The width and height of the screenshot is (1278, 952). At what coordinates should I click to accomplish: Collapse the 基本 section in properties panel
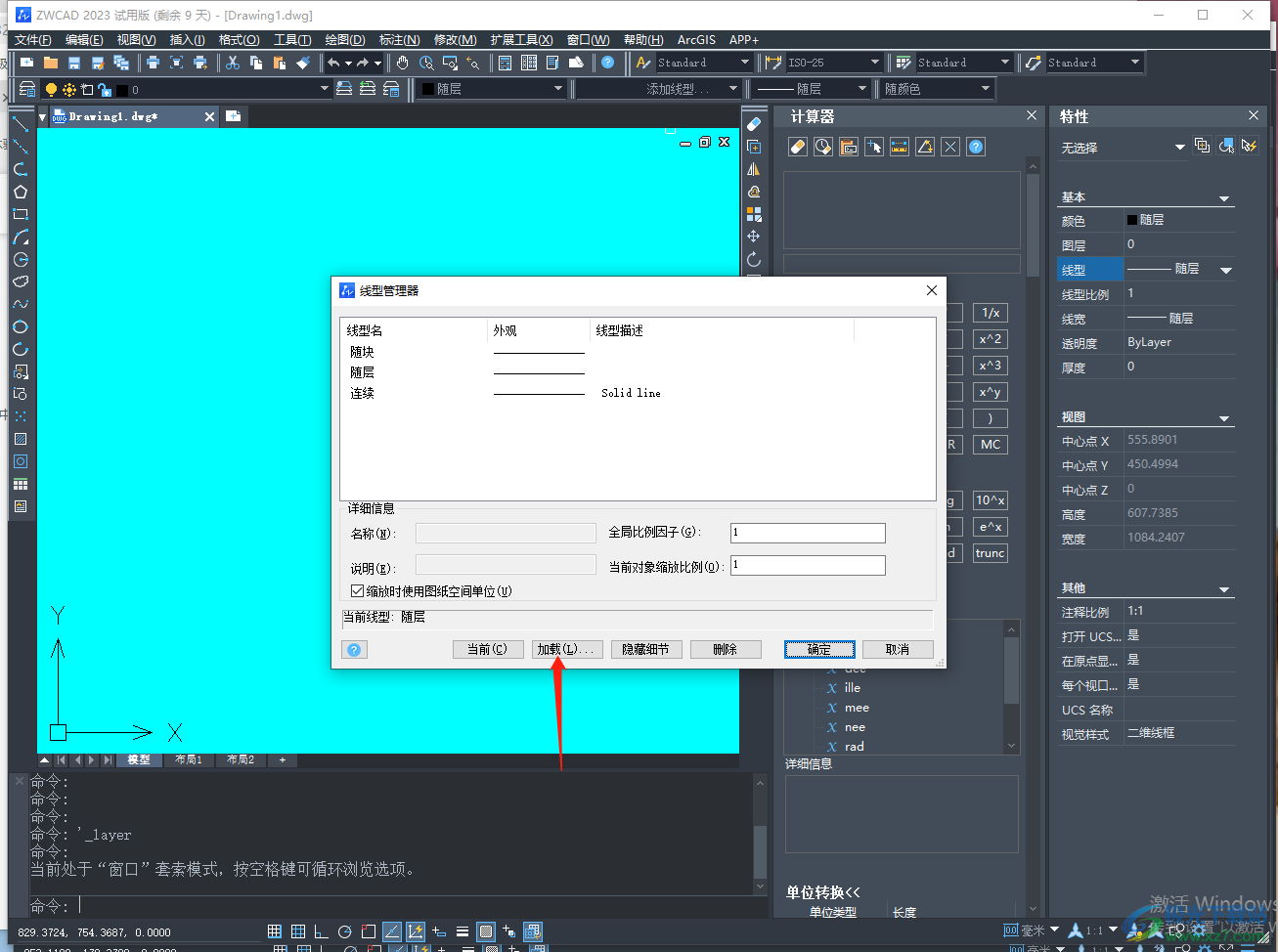point(1224,199)
